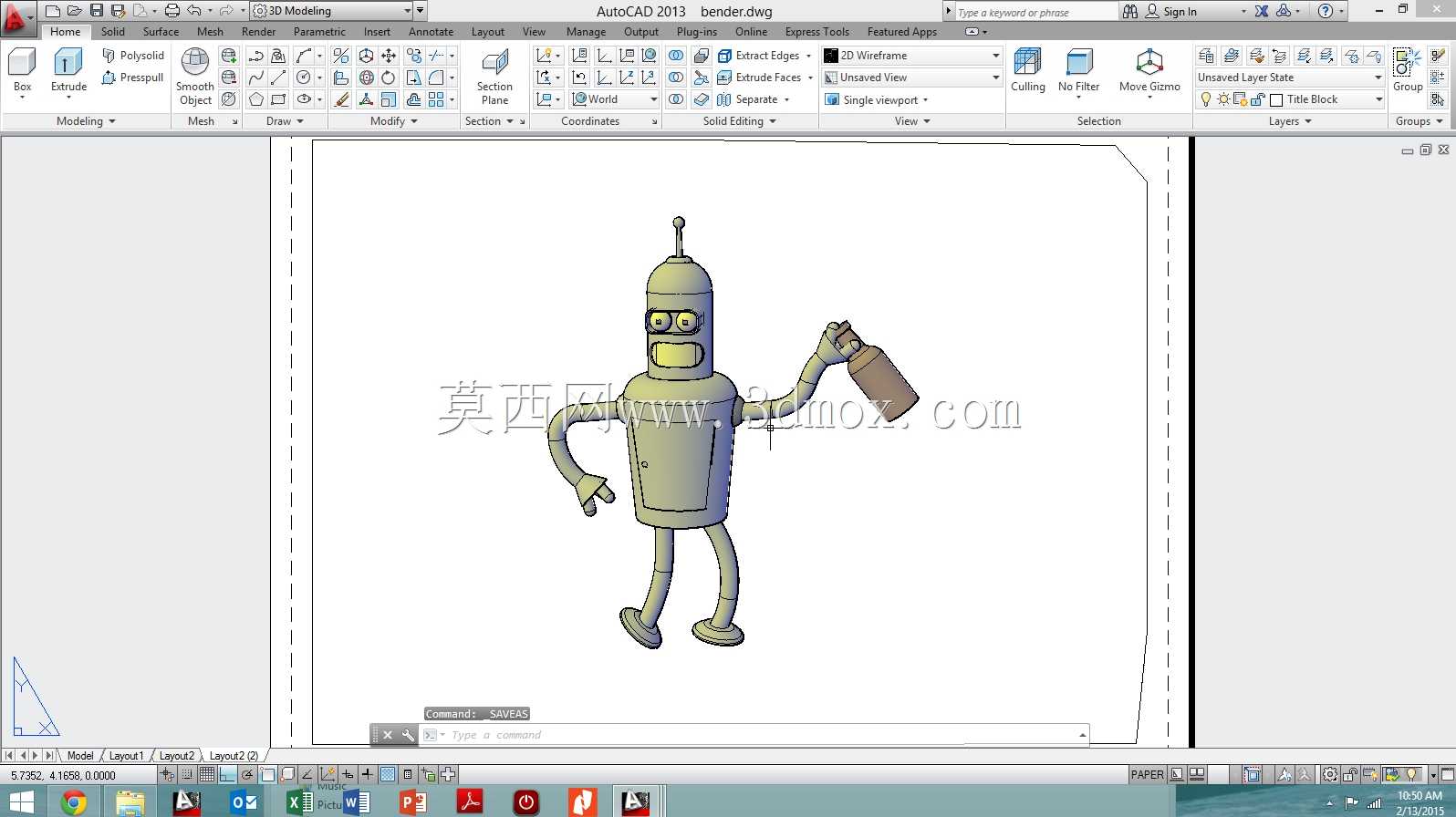Screen dimensions: 1456x817
Task: Select the spline draw tool
Action: pyautogui.click(x=256, y=78)
